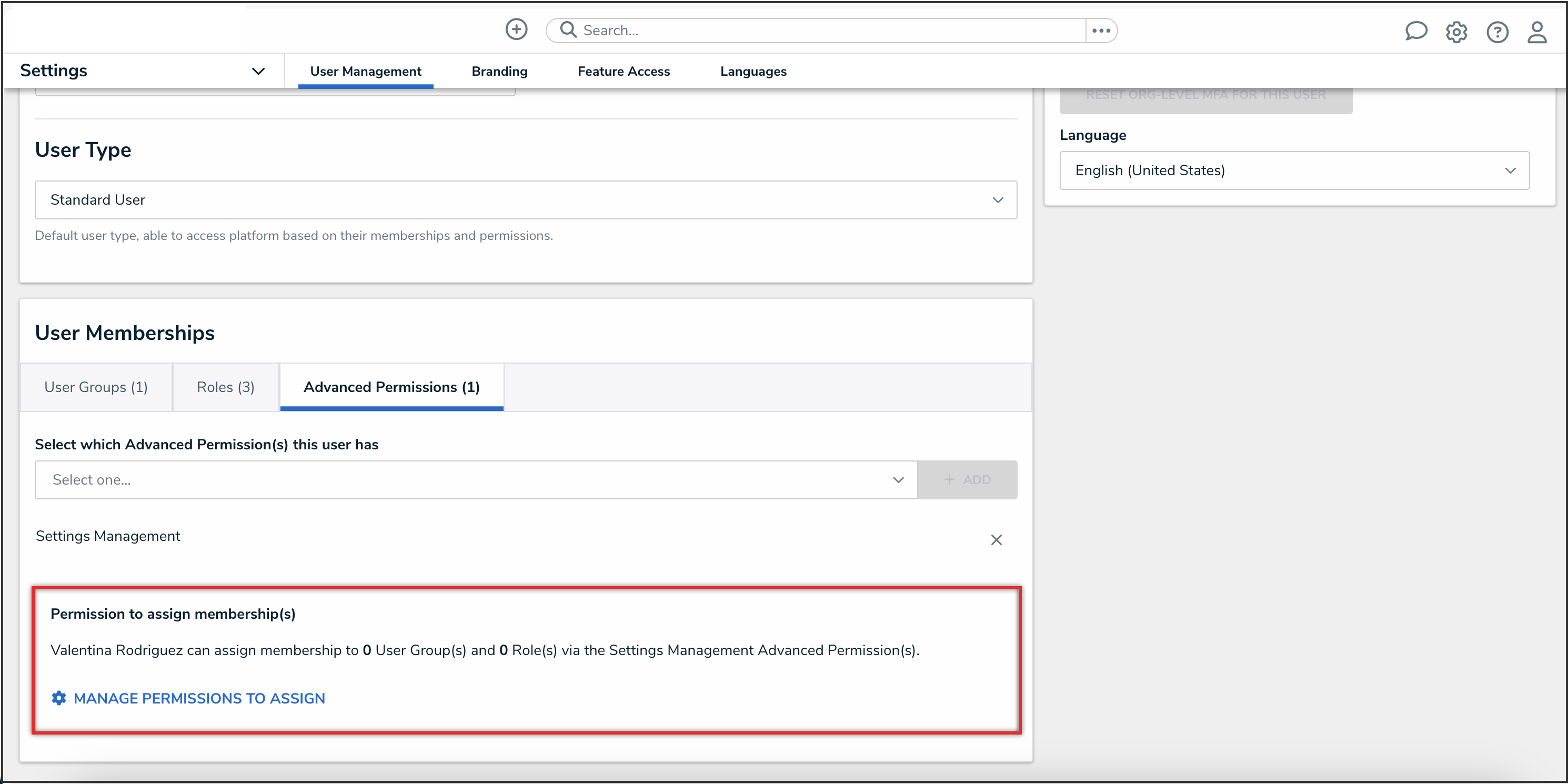Screen dimensions: 1568x784
Task: Click the plus quick-add icon
Action: [x=516, y=29]
